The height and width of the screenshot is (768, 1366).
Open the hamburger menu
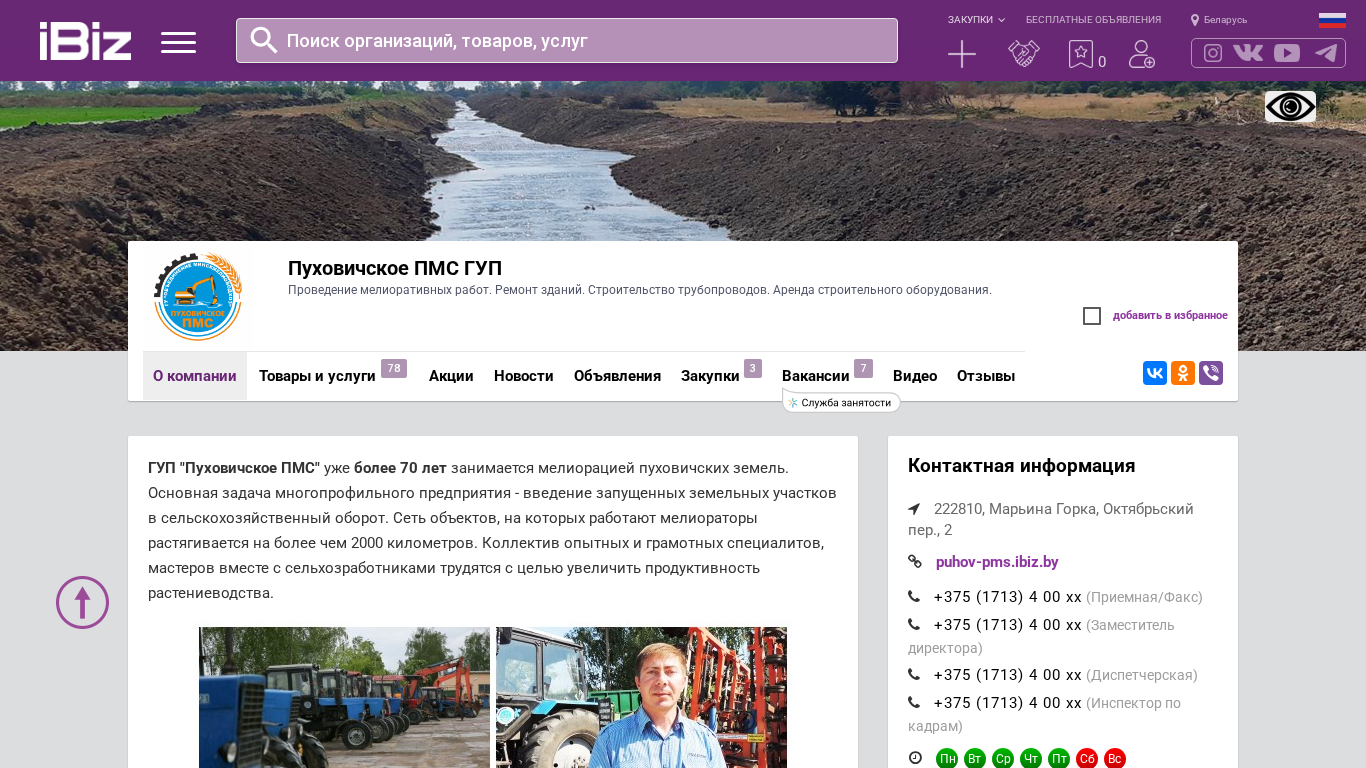click(178, 42)
